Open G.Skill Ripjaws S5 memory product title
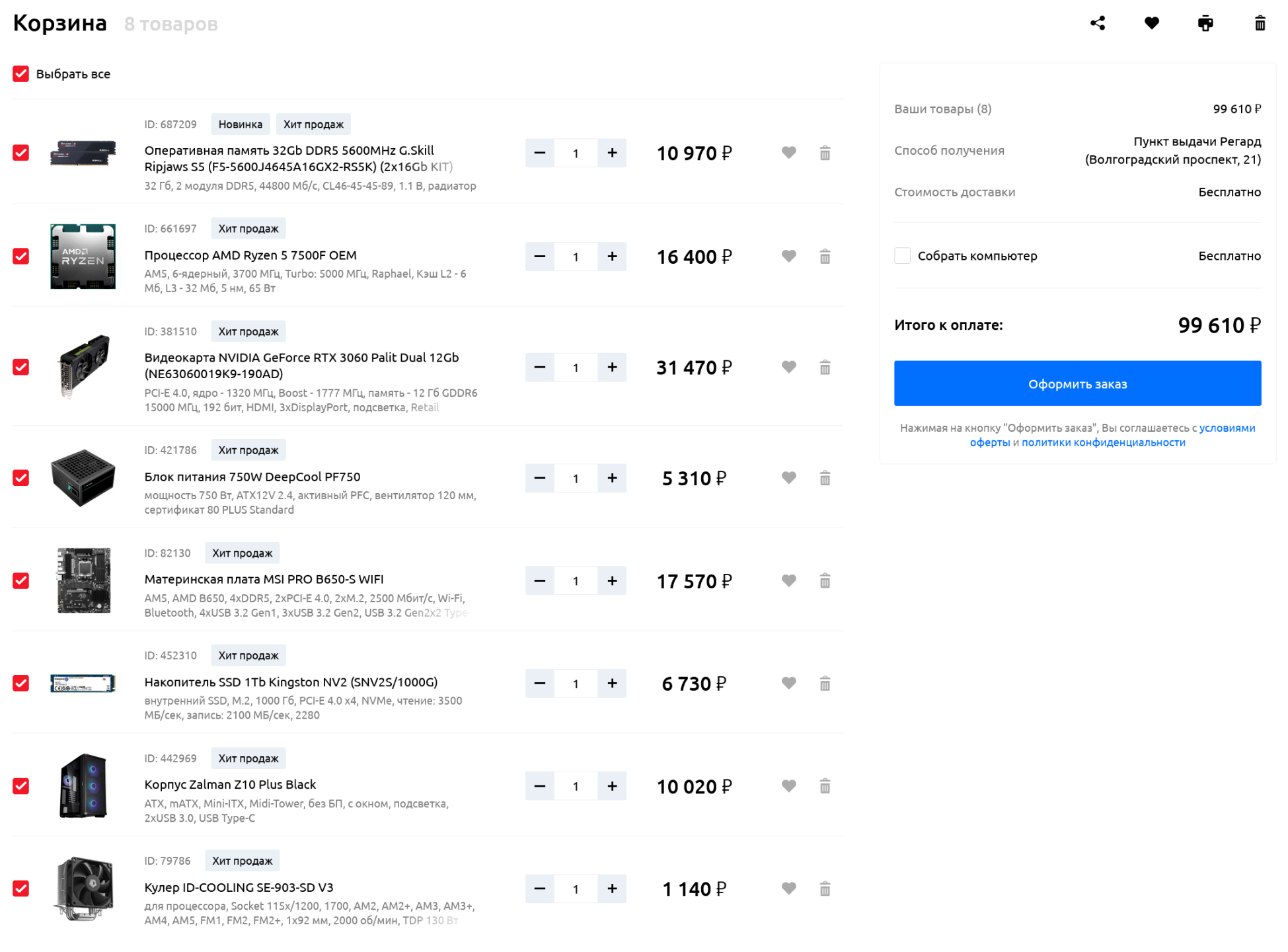This screenshot has height=952, width=1288. 299,159
